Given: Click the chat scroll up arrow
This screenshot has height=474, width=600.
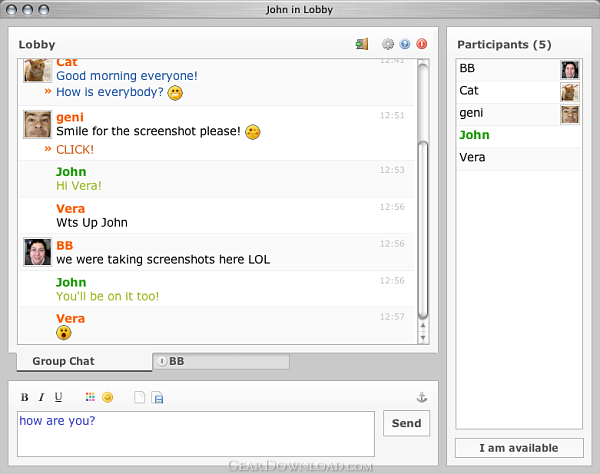Looking at the screenshot, I should pyautogui.click(x=423, y=326).
